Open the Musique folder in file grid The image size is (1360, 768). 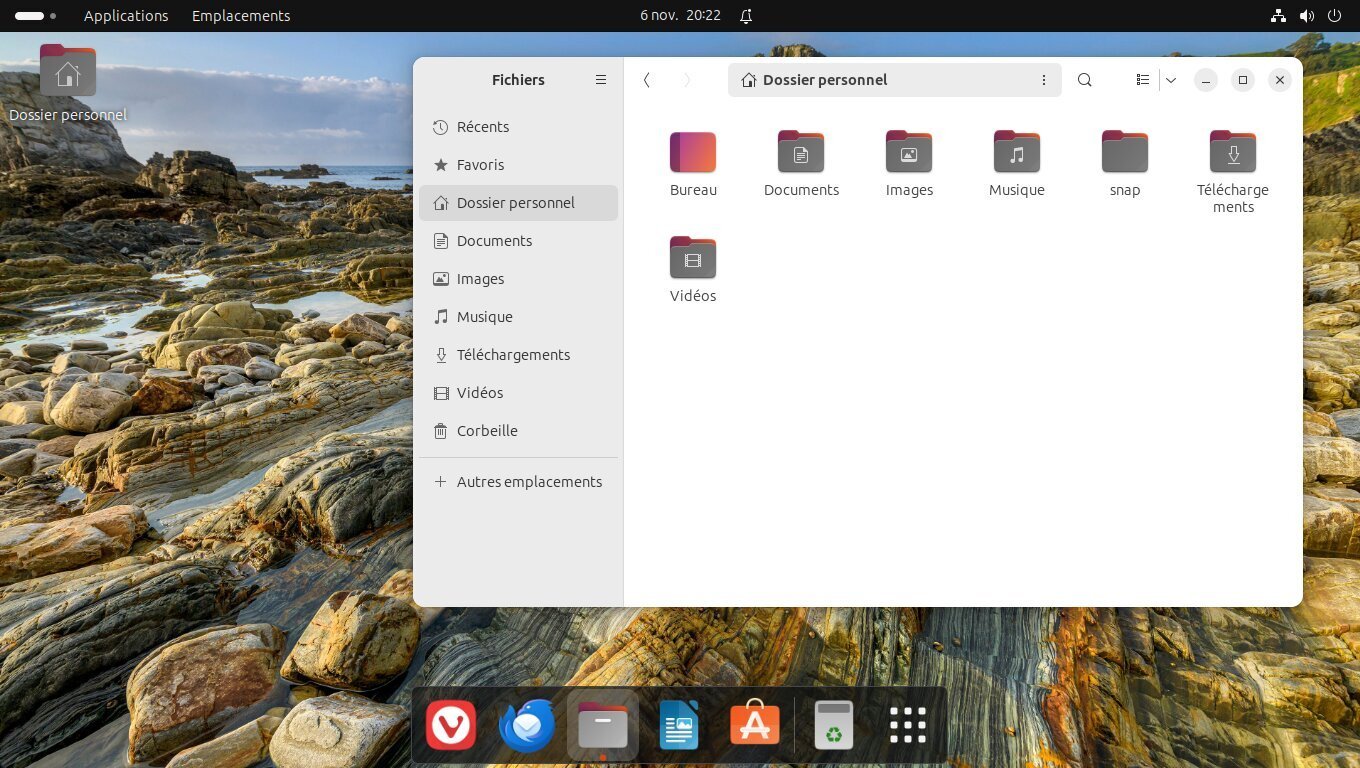coord(1016,153)
